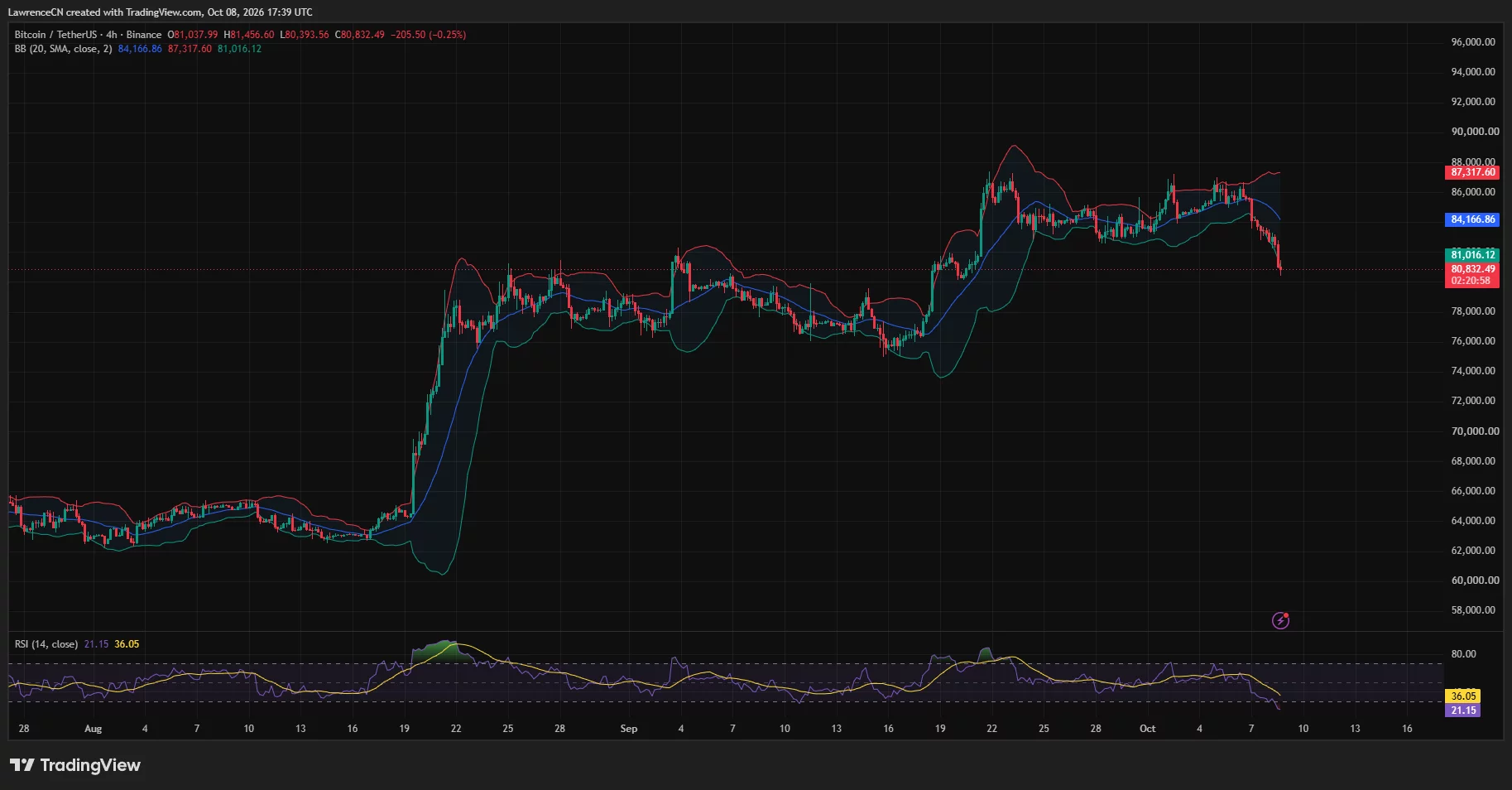Click the 70,000.00 price axis label
The width and height of the screenshot is (1512, 790).
(x=1475, y=431)
